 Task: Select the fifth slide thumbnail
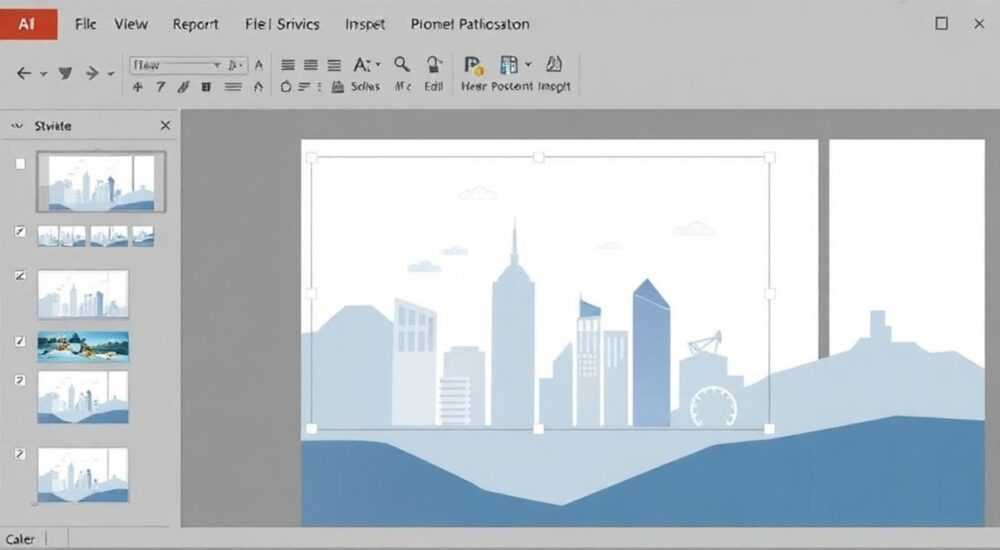pyautogui.click(x=83, y=397)
